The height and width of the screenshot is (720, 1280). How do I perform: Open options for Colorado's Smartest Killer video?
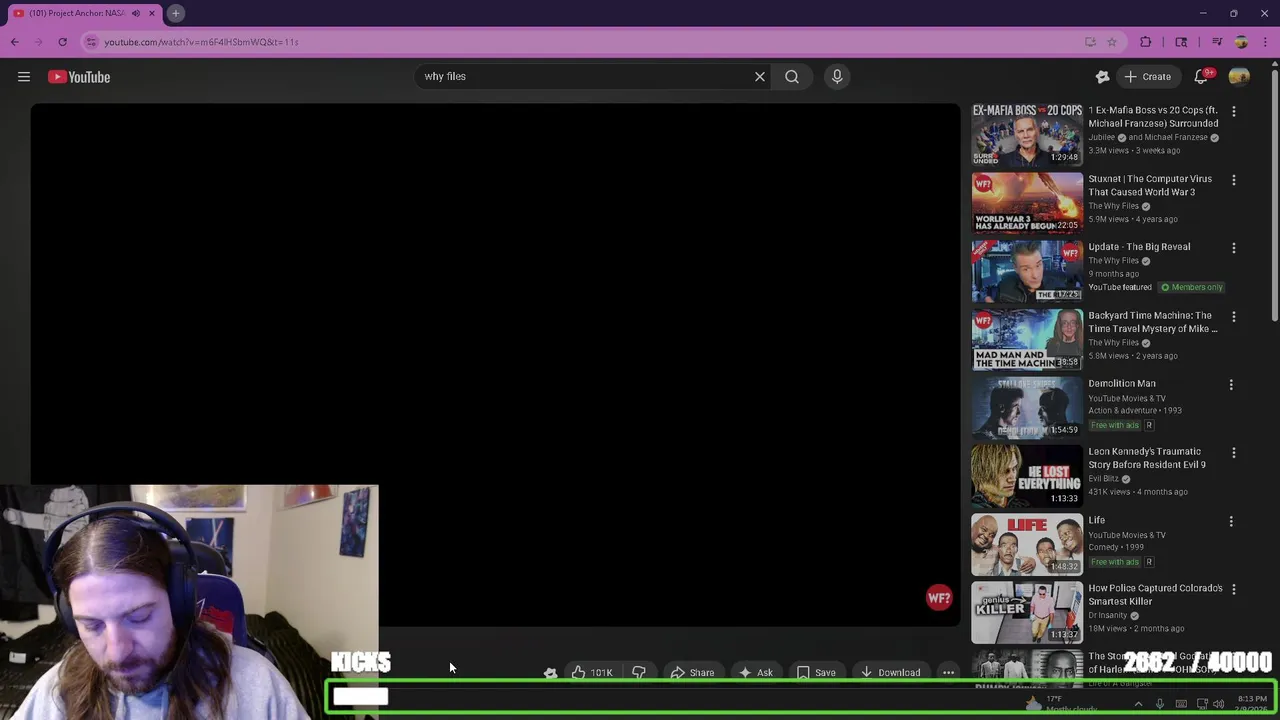click(x=1233, y=590)
